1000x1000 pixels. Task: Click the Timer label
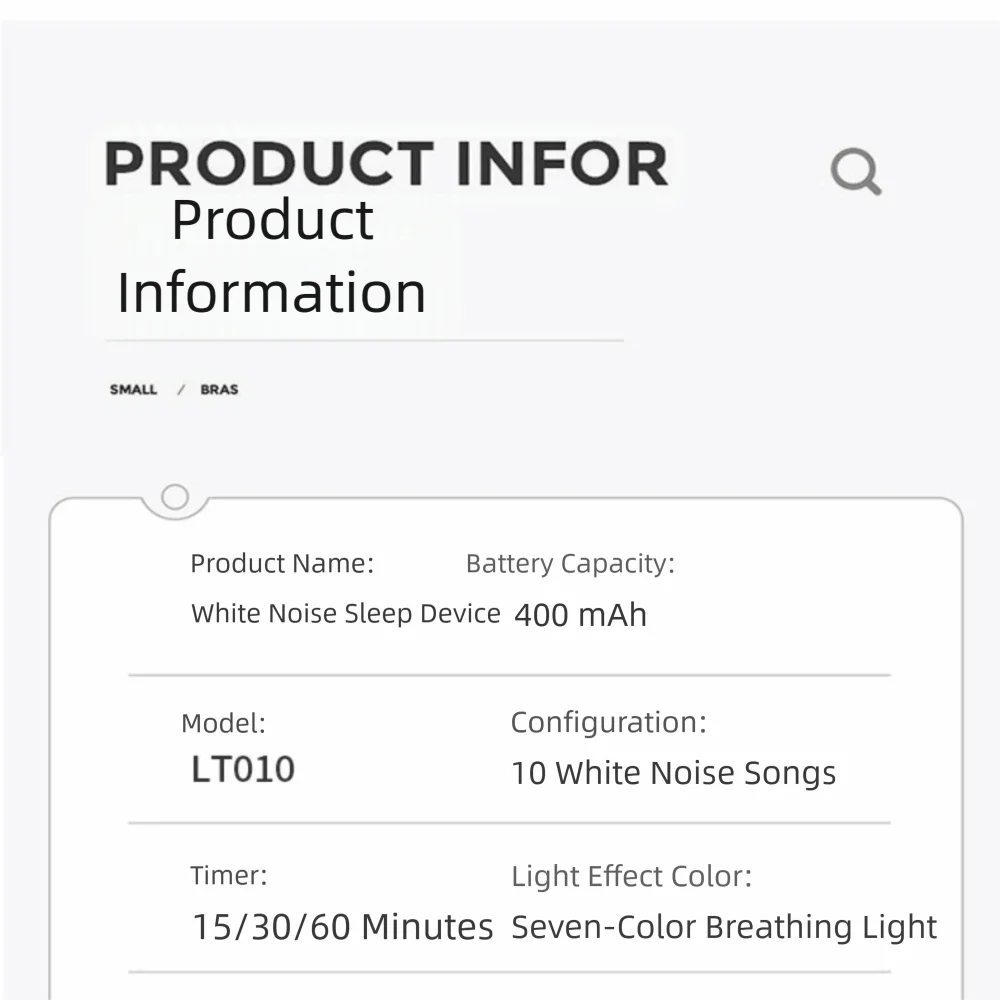pyautogui.click(x=229, y=876)
